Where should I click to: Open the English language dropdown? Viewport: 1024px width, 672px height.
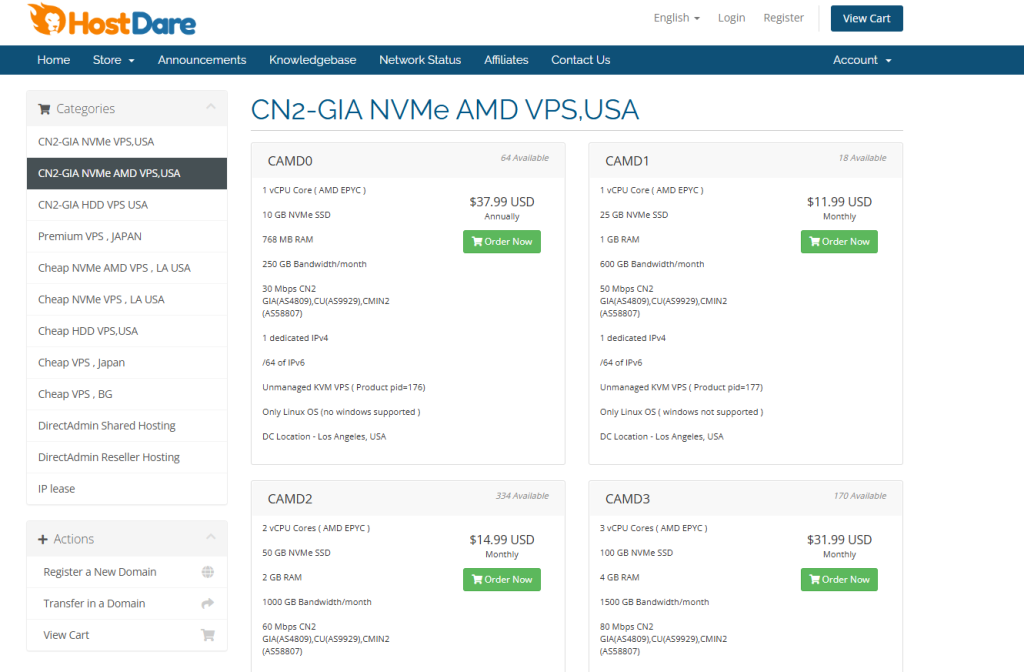coord(677,18)
